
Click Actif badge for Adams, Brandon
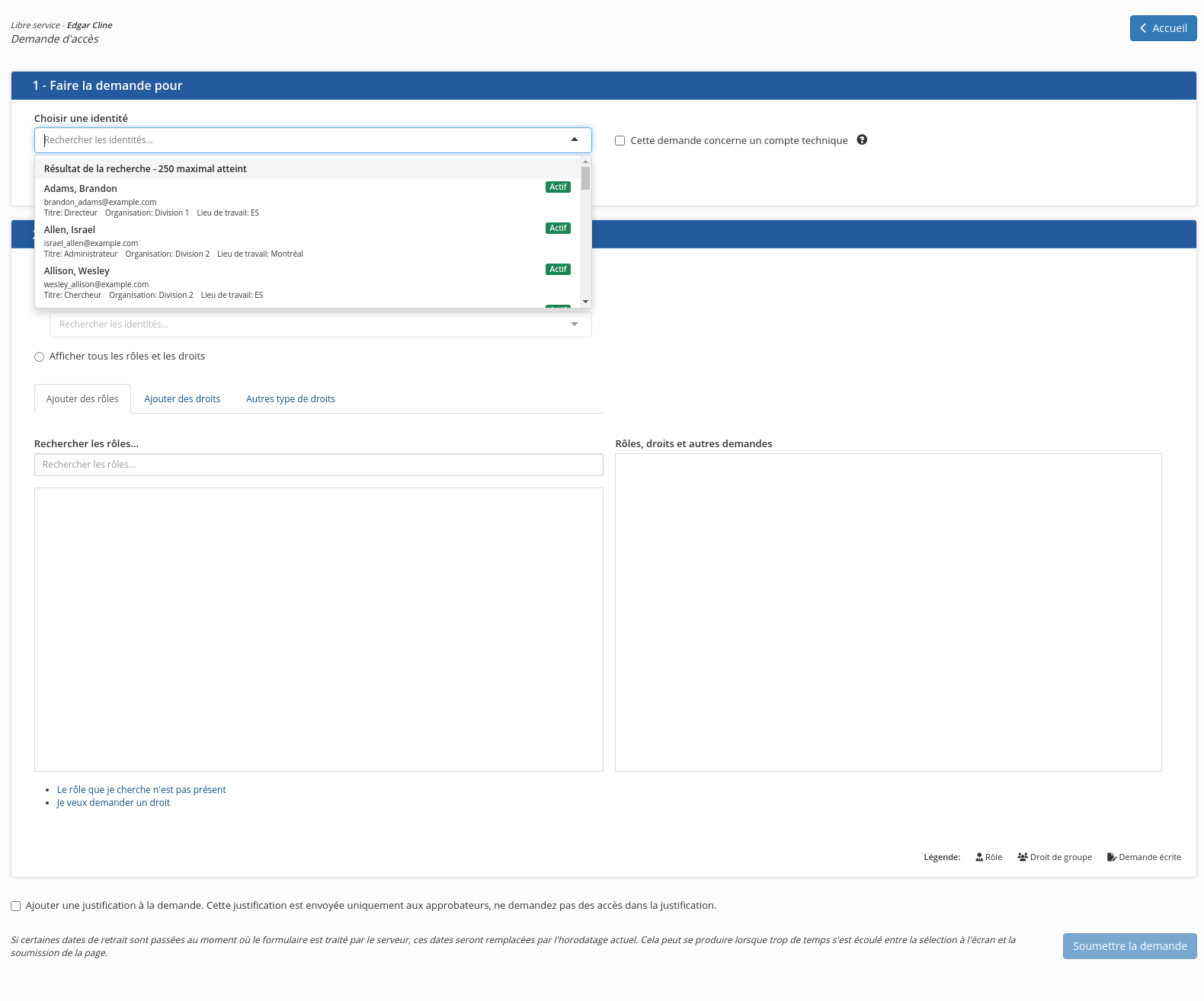(x=558, y=187)
